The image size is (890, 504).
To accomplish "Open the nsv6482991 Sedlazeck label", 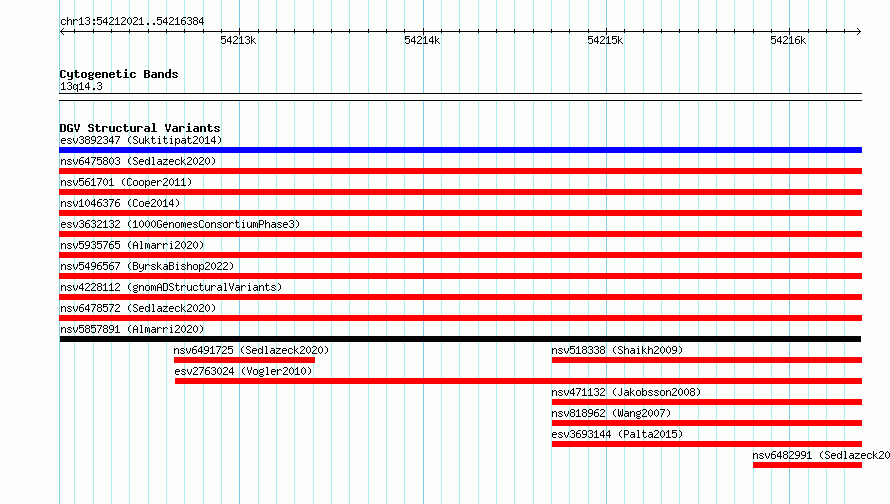I will [x=821, y=455].
